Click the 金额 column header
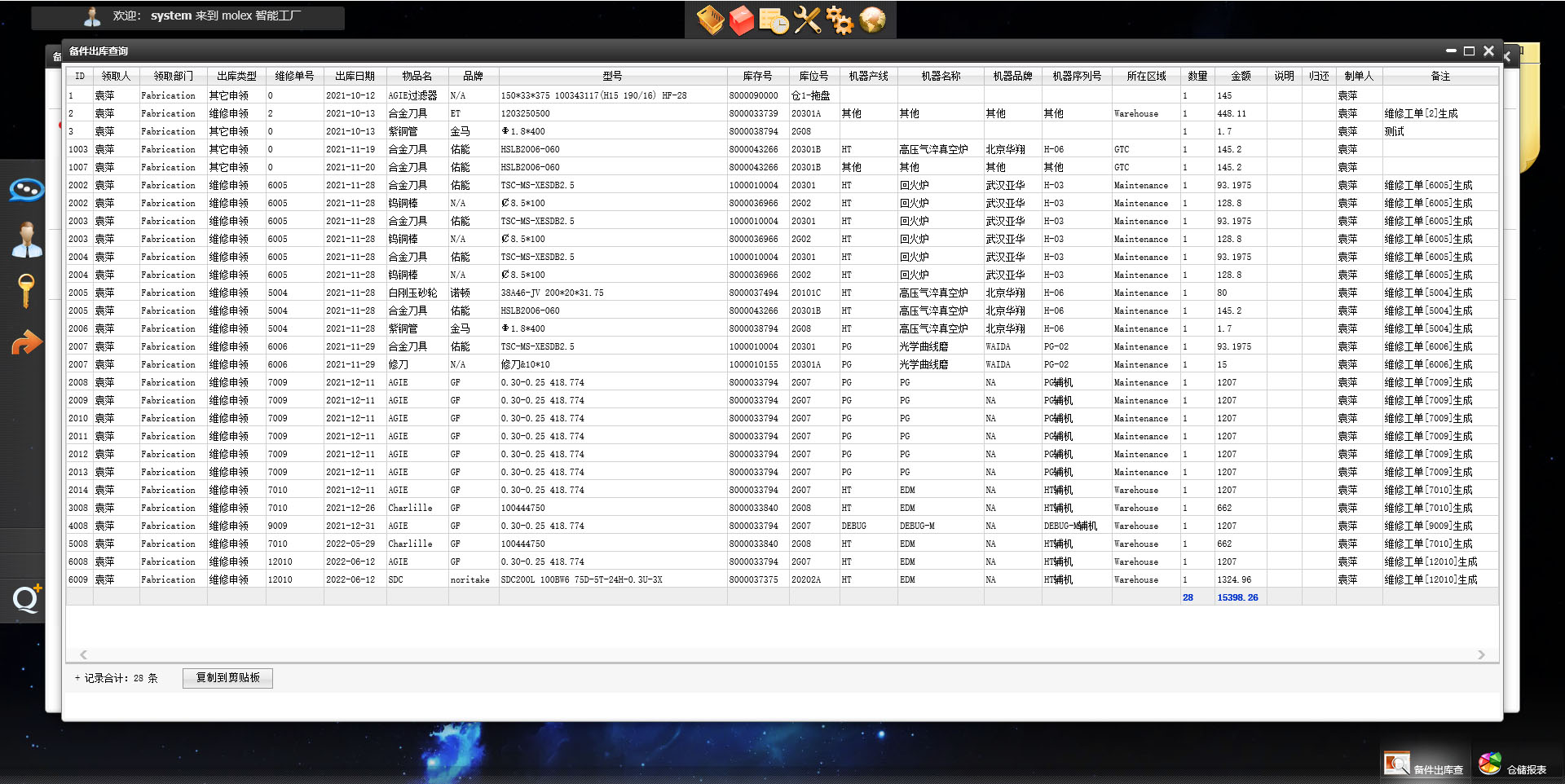 pyautogui.click(x=1240, y=76)
